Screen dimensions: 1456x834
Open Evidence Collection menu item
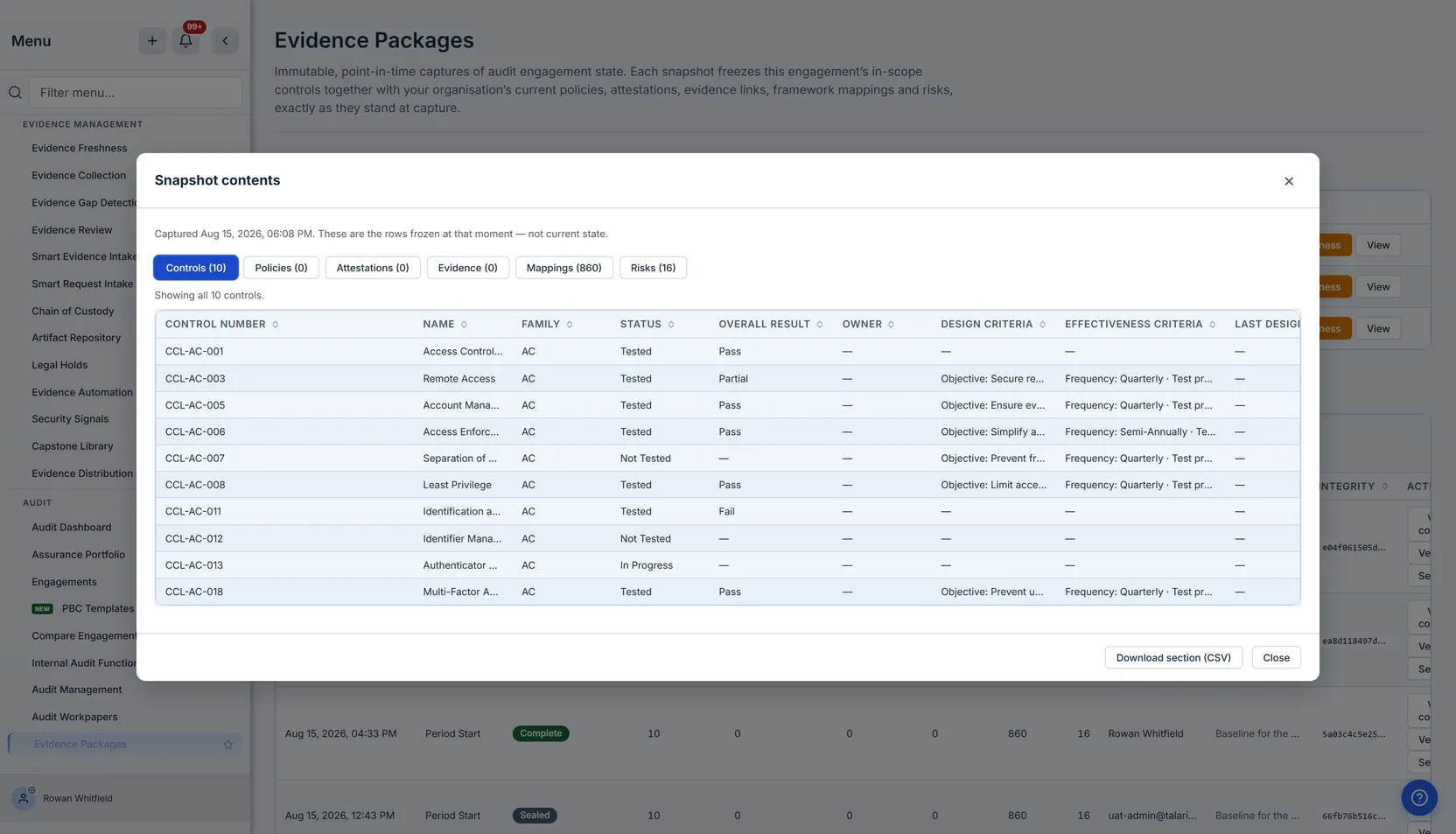pyautogui.click(x=79, y=175)
